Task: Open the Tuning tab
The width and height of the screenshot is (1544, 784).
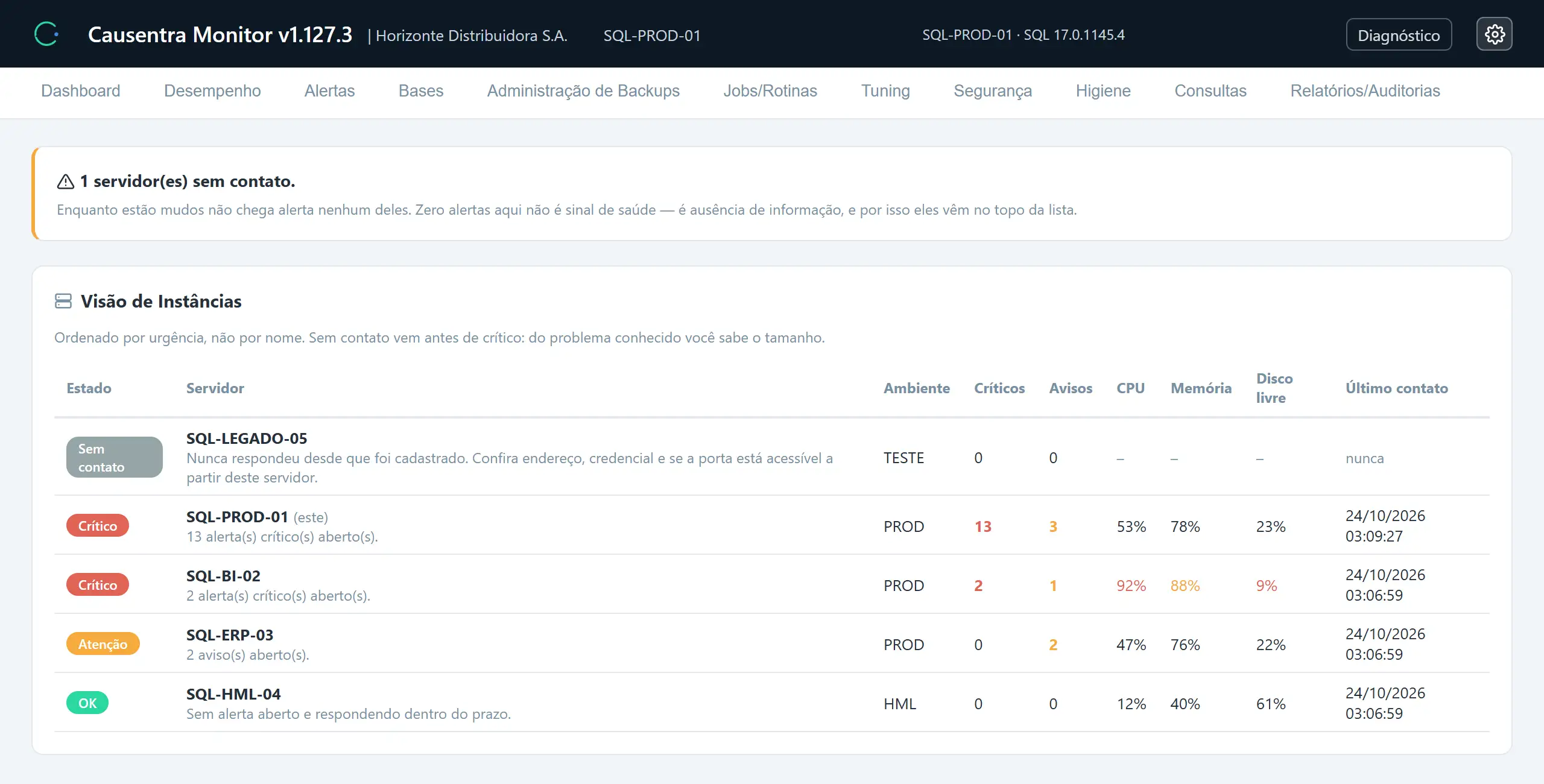Action: pos(885,90)
